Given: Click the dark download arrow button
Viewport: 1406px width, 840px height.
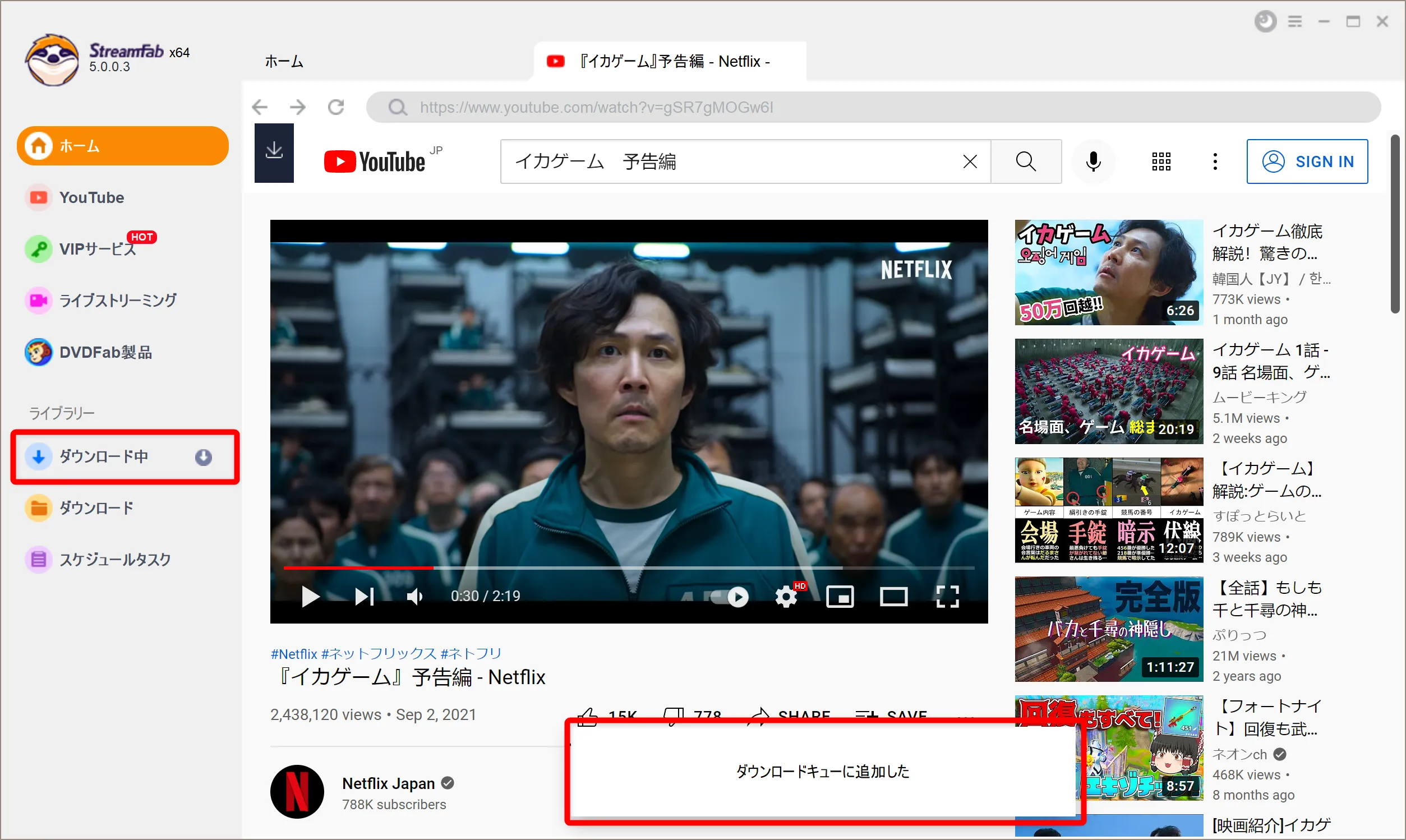Looking at the screenshot, I should pos(274,153).
